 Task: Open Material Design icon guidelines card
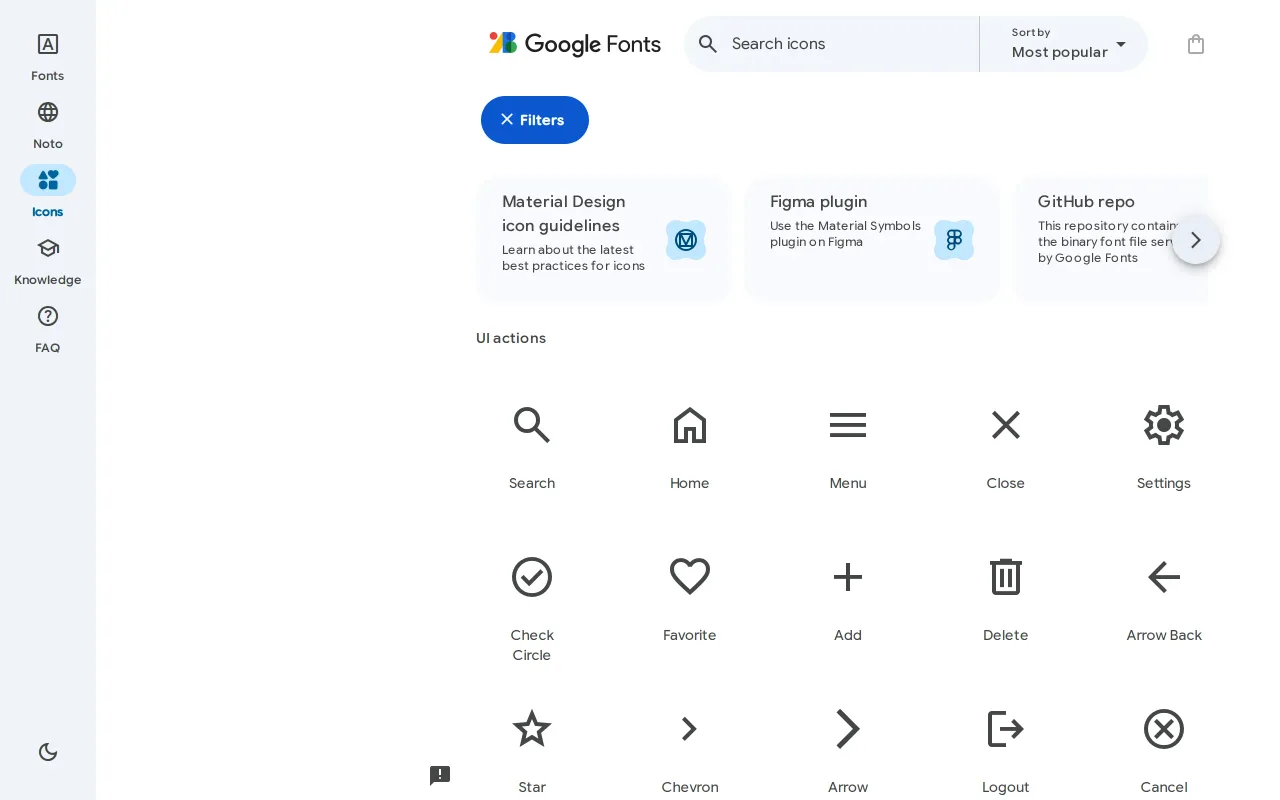pyautogui.click(x=604, y=240)
